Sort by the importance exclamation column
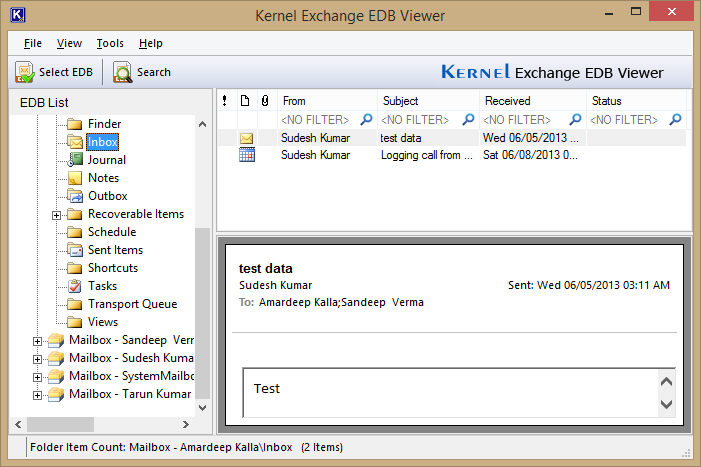This screenshot has width=701, height=467. point(225,101)
